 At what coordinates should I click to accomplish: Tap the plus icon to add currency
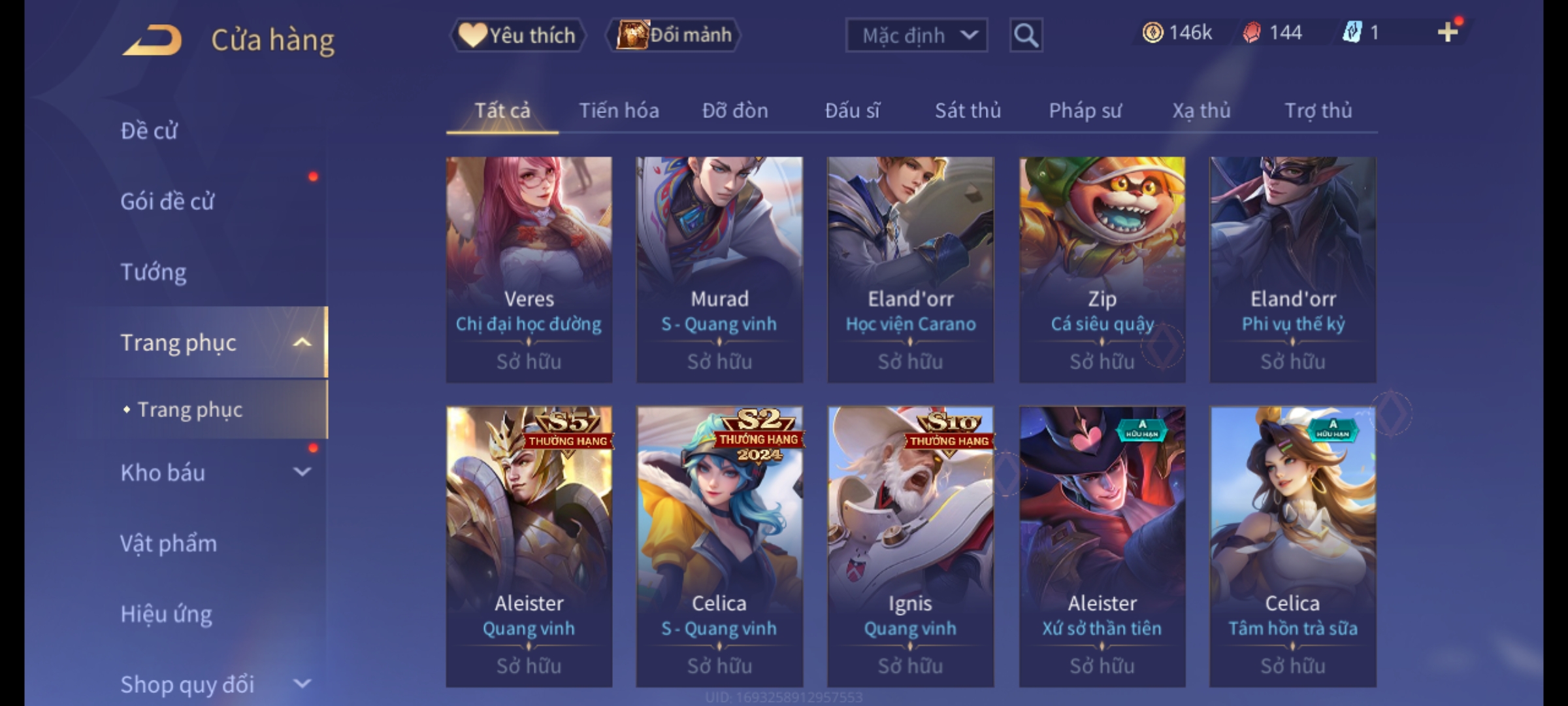pyautogui.click(x=1448, y=32)
